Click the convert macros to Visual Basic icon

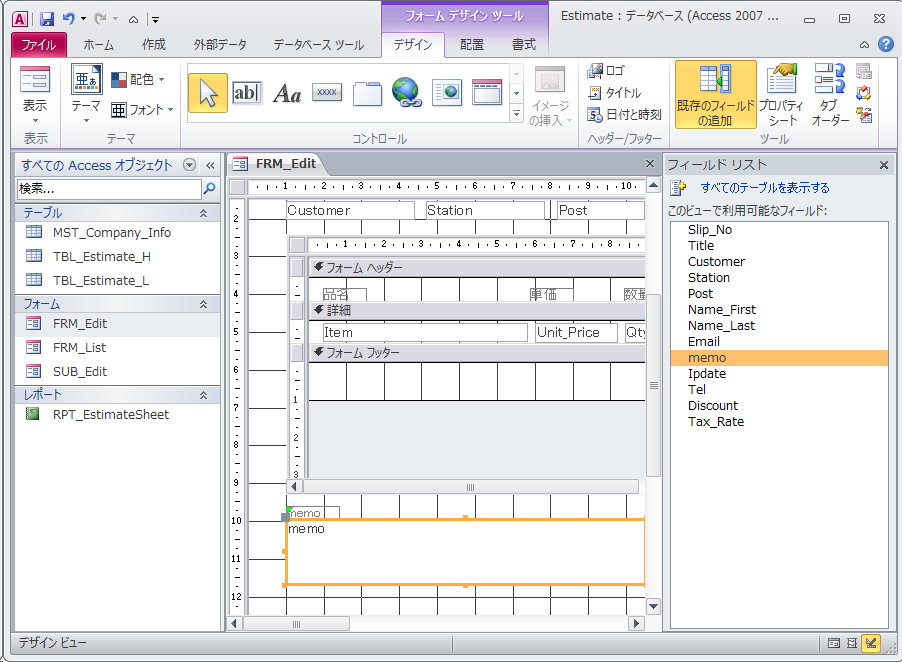coord(864,115)
